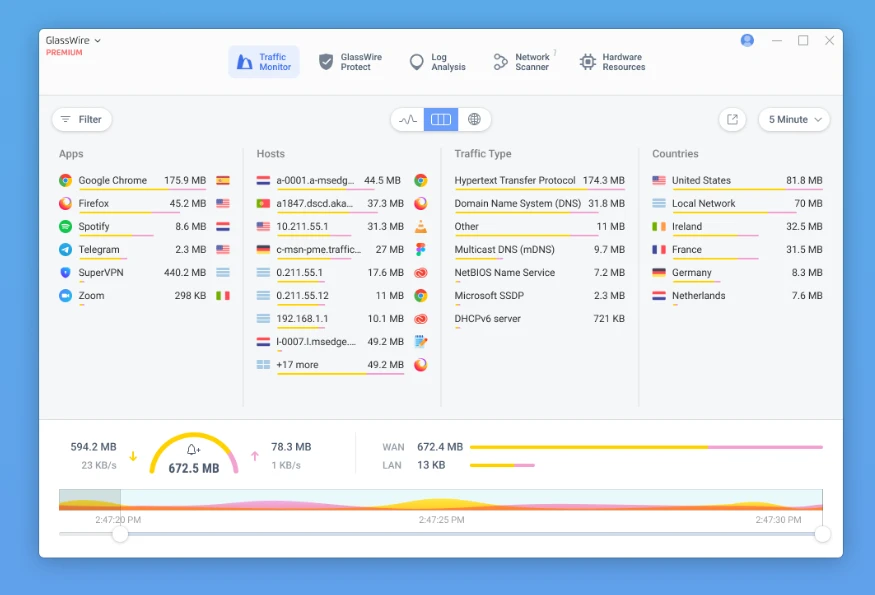Switch to globe map view

tap(474, 119)
